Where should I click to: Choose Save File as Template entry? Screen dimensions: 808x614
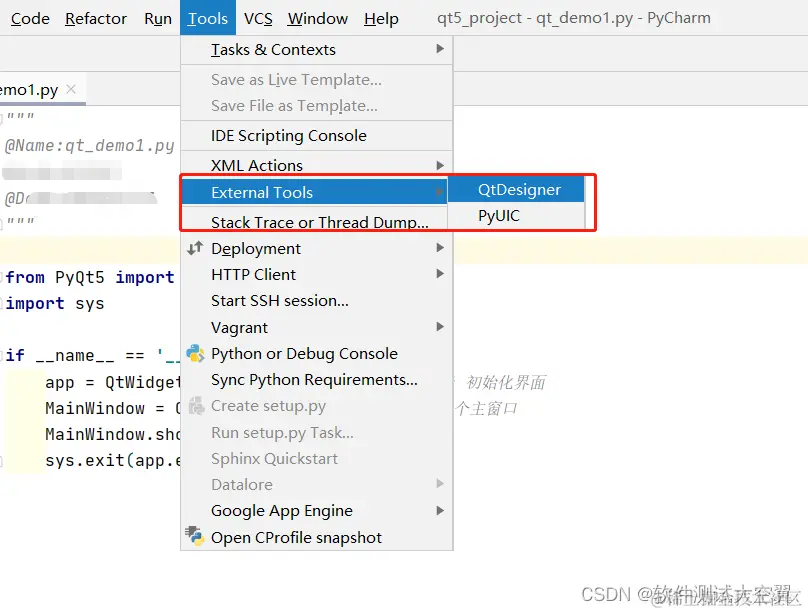pyautogui.click(x=316, y=106)
